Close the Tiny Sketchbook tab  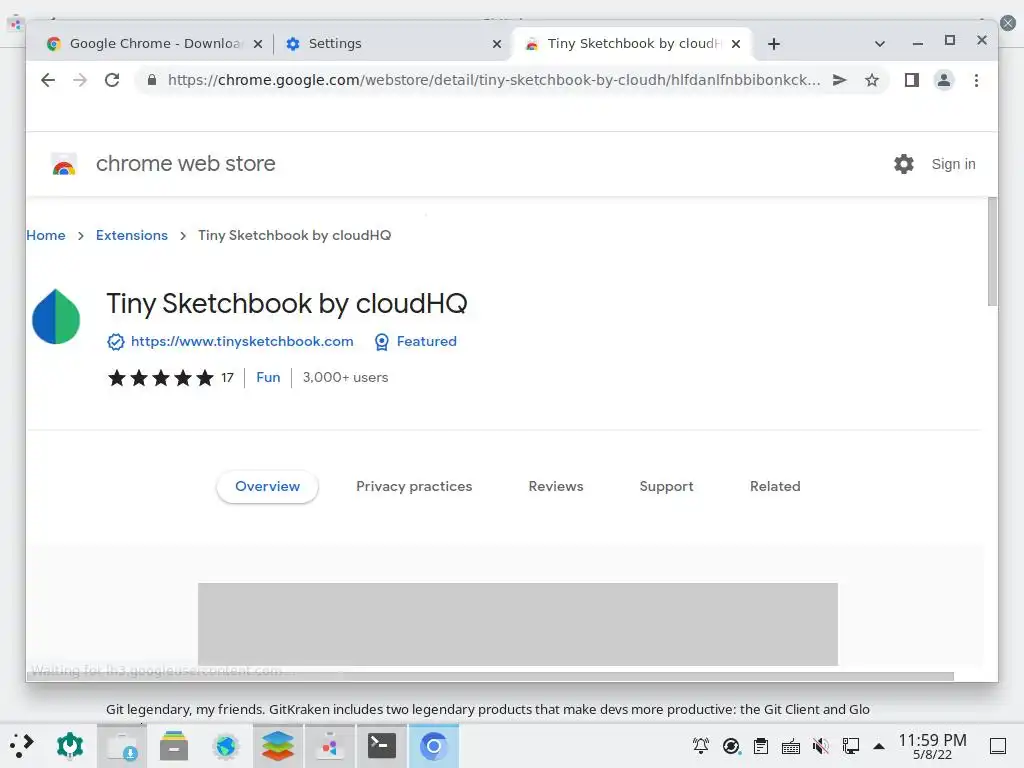click(736, 44)
